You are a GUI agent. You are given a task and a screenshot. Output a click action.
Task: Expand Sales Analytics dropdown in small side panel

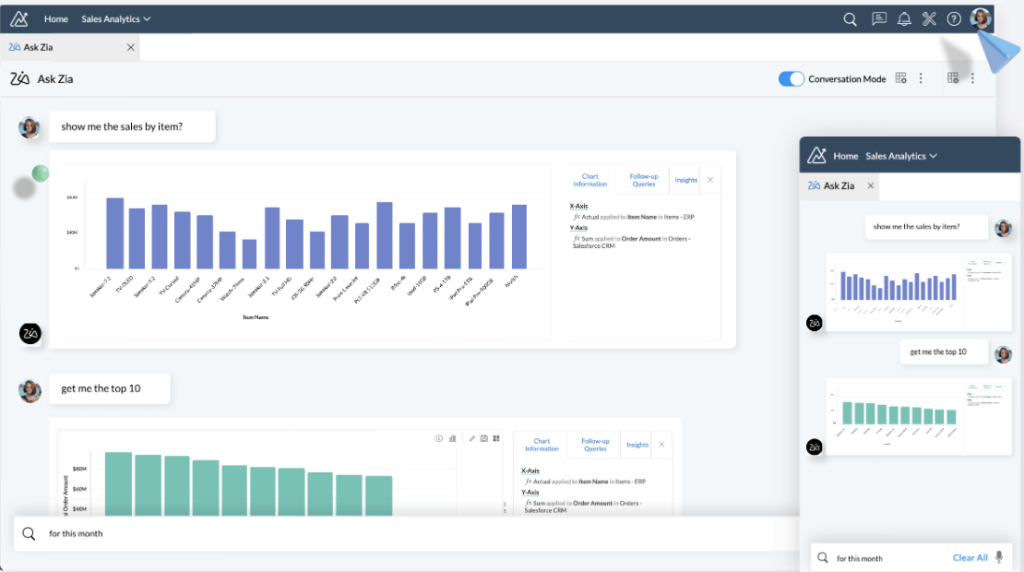[901, 156]
